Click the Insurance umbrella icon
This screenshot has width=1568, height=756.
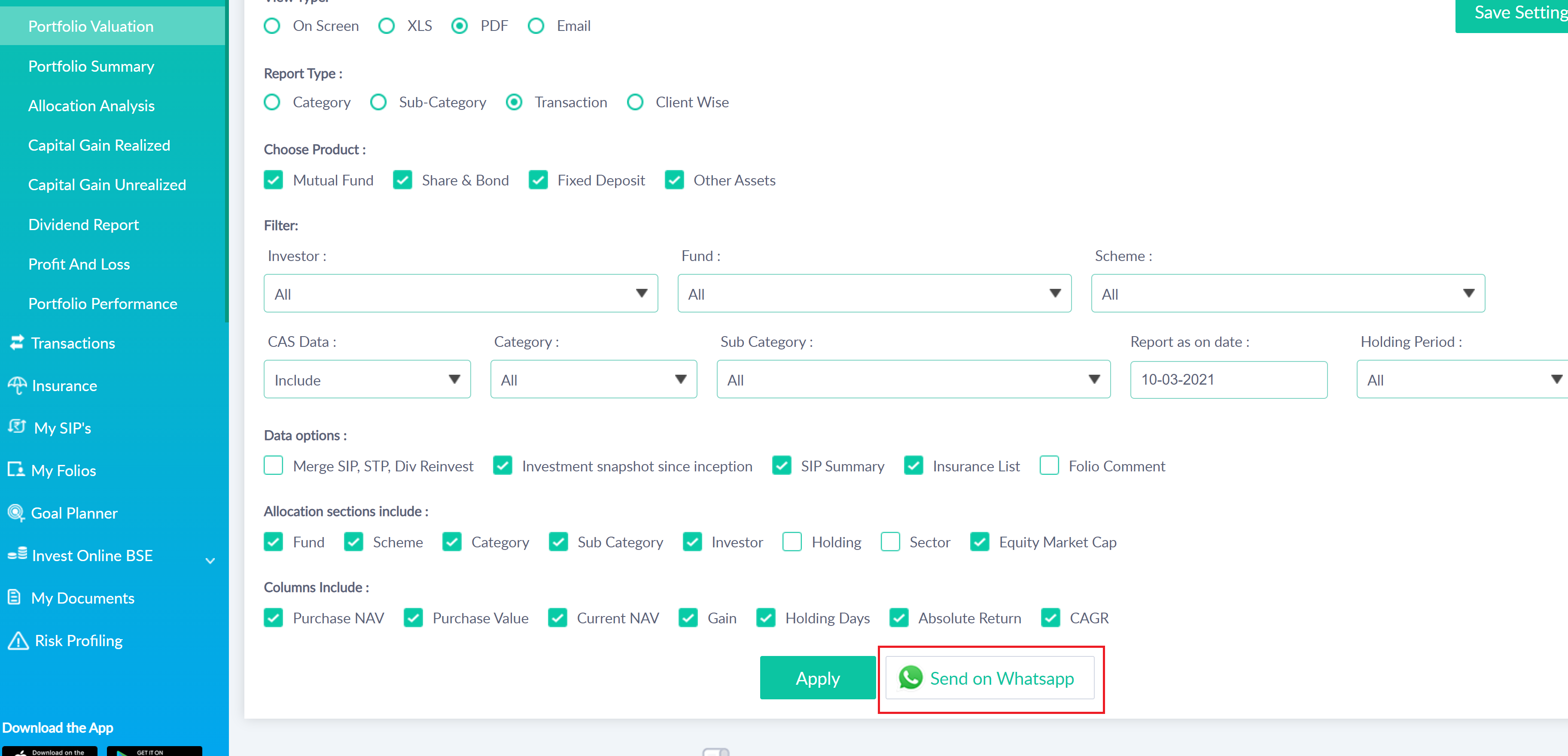point(17,386)
